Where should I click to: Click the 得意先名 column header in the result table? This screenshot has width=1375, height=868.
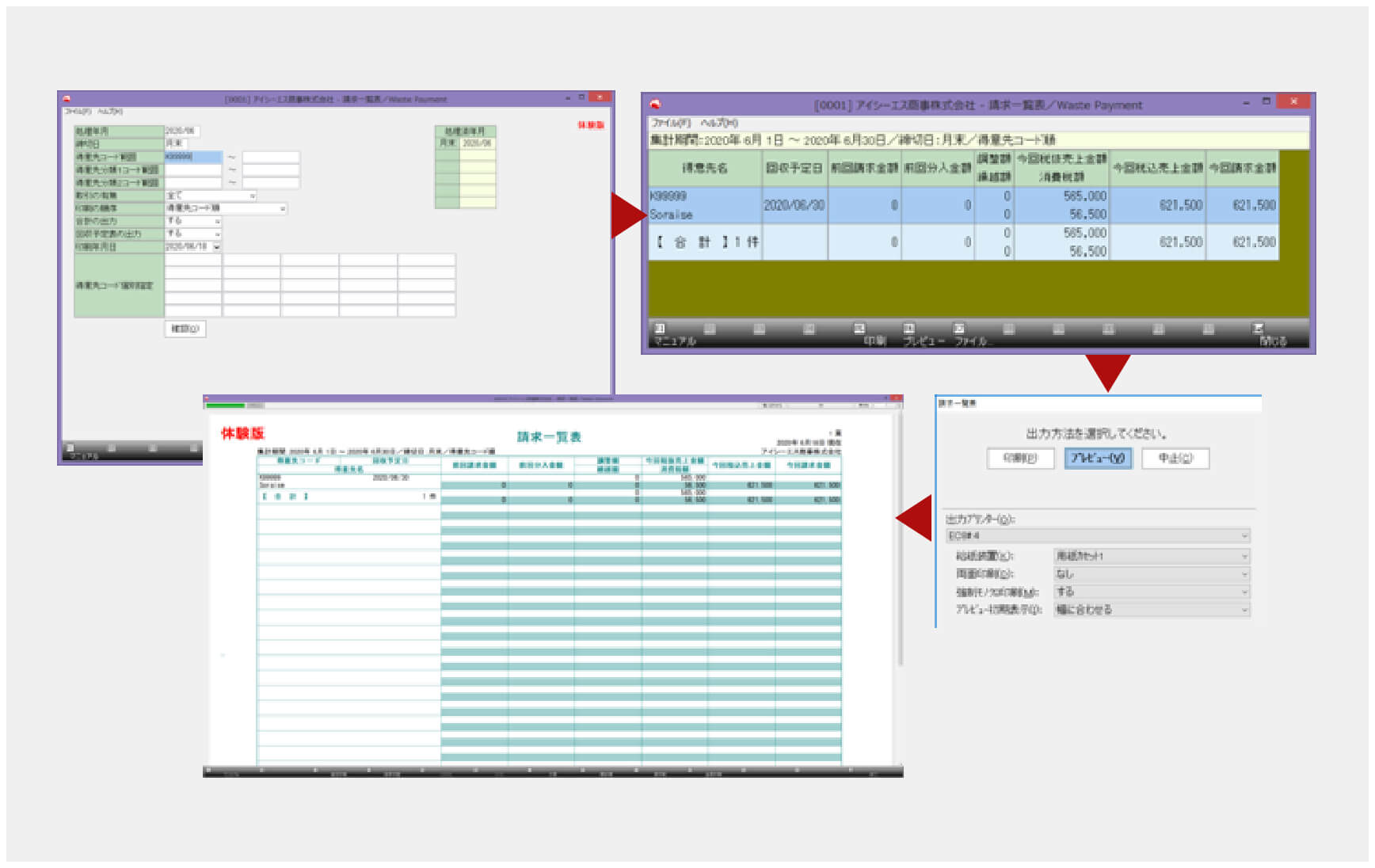705,168
